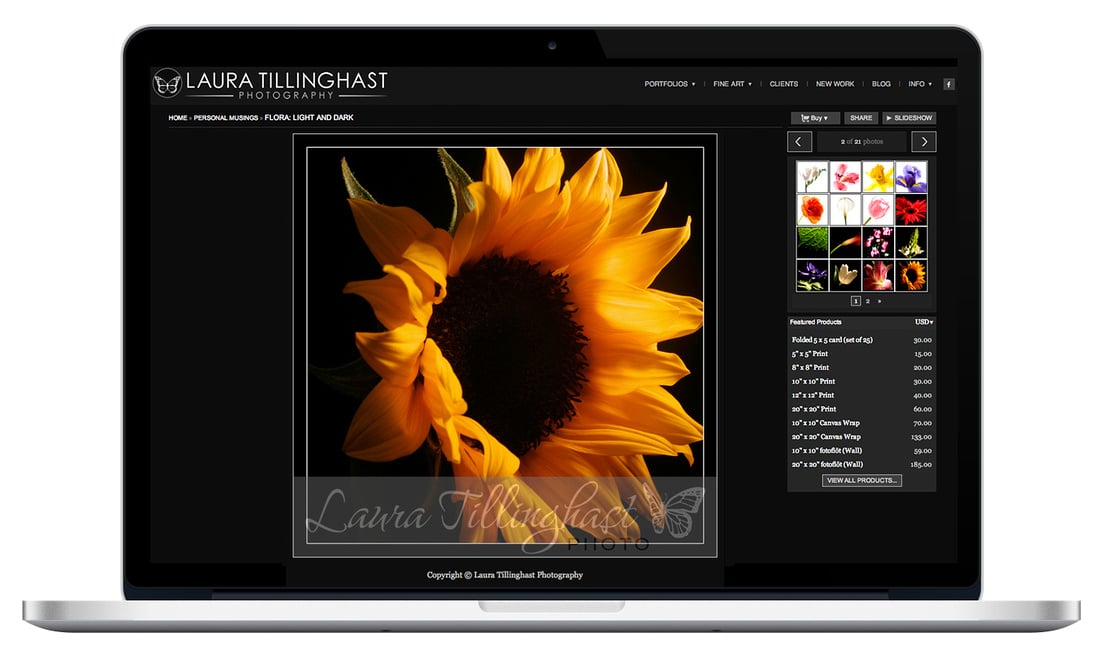Click the Laura Tillinghast Photography title

click(286, 84)
